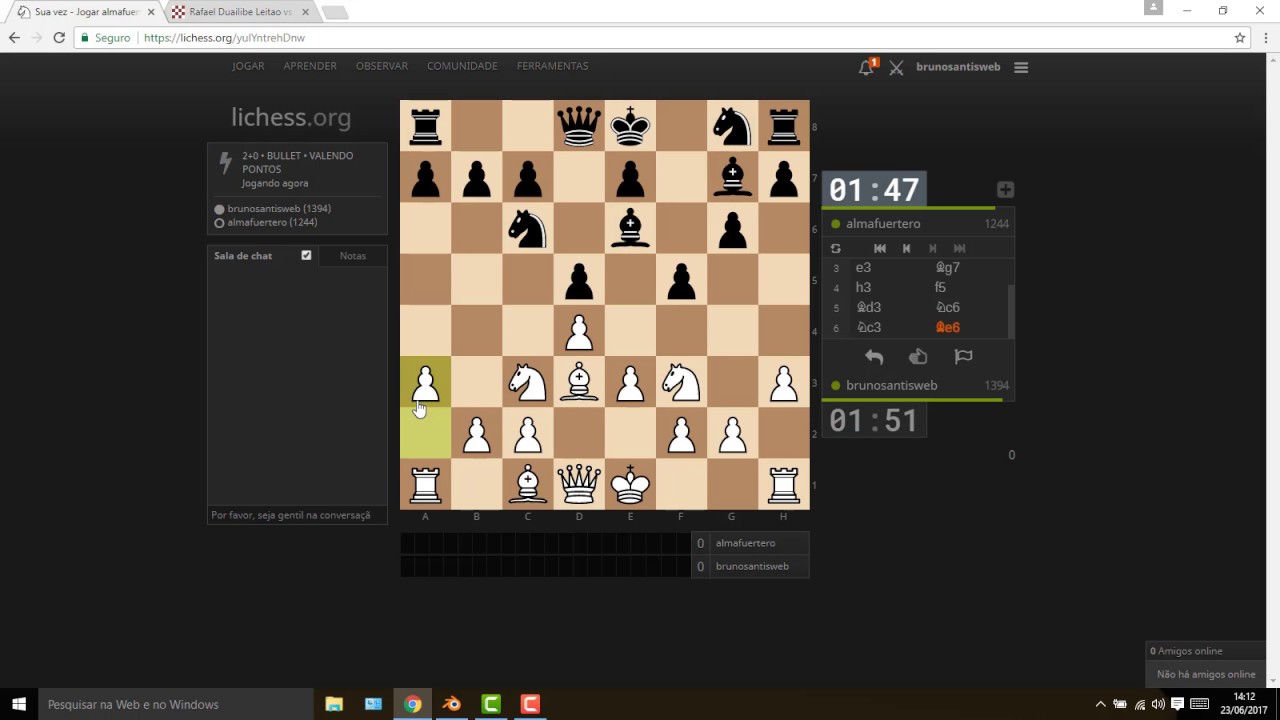Bookmark this page with the star

(1240, 38)
